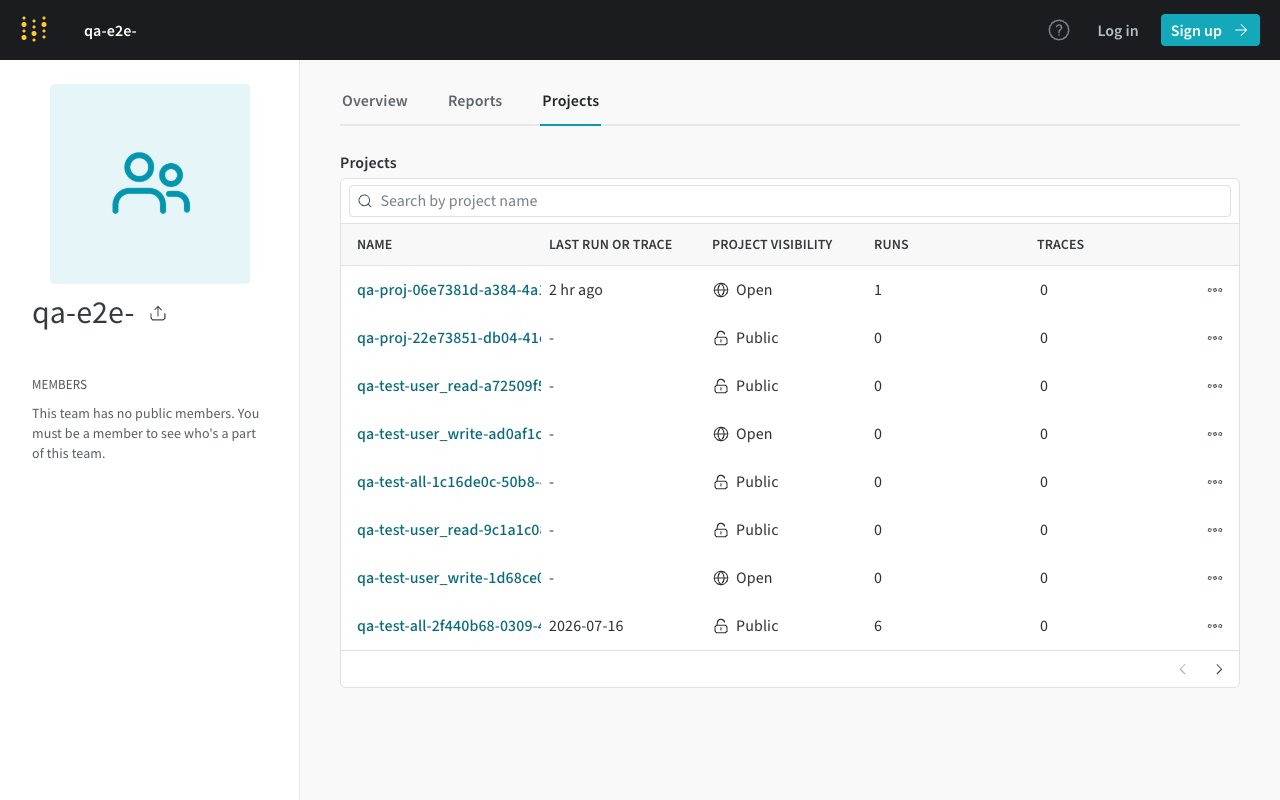Click the MEMBERS section label
Screen dimensions: 1280x800
click(x=59, y=385)
